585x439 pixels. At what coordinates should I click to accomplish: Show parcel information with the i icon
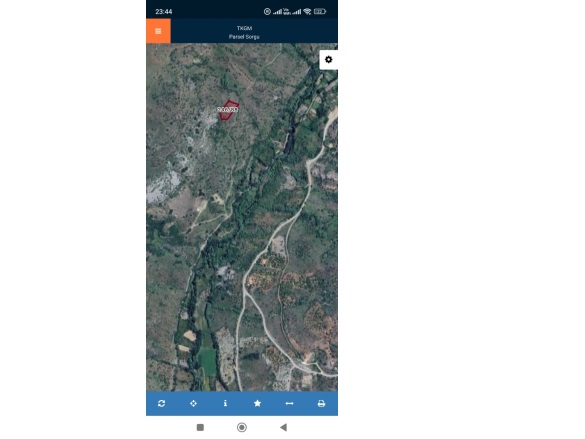click(x=225, y=403)
